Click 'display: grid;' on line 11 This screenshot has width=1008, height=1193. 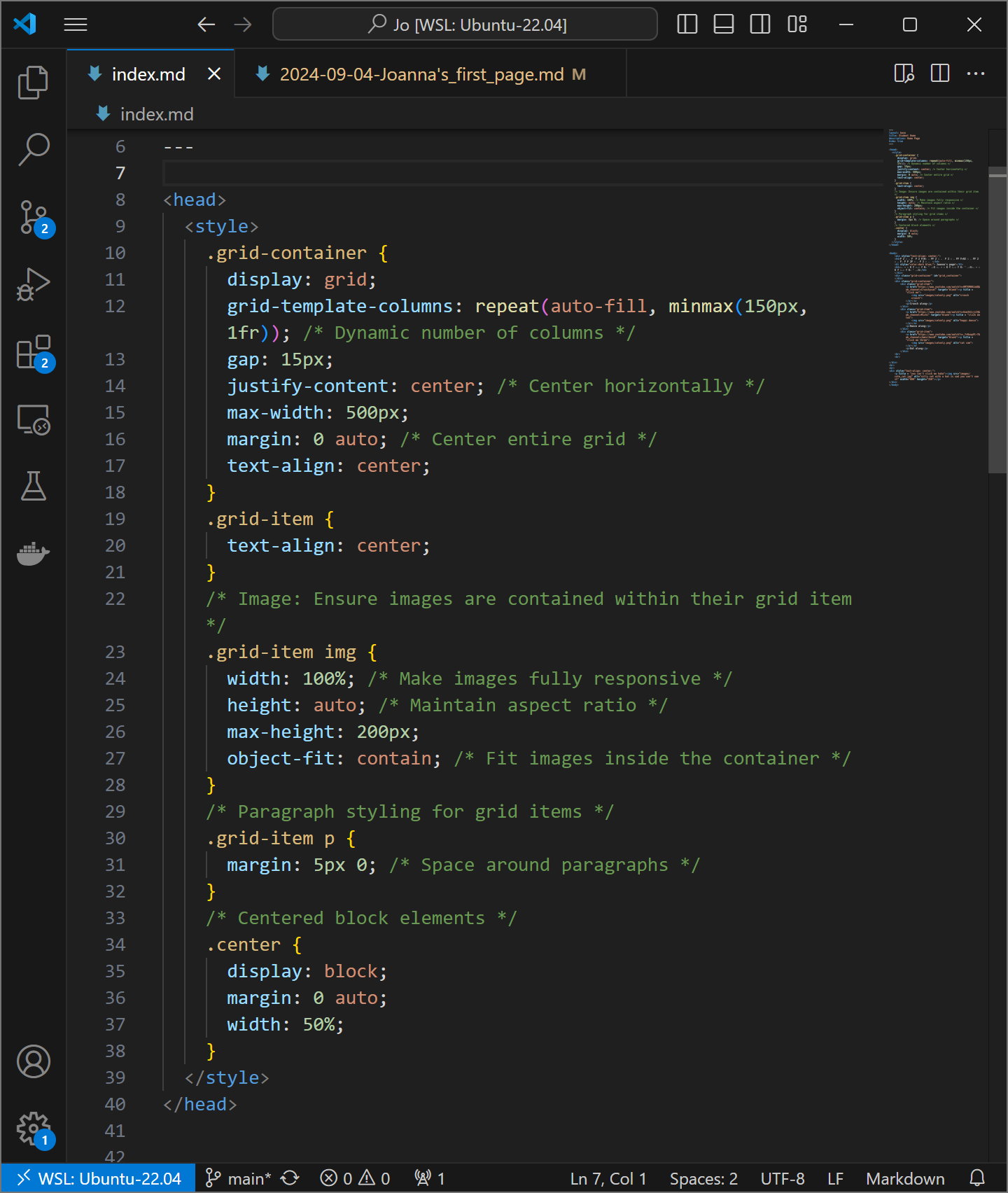click(x=302, y=279)
